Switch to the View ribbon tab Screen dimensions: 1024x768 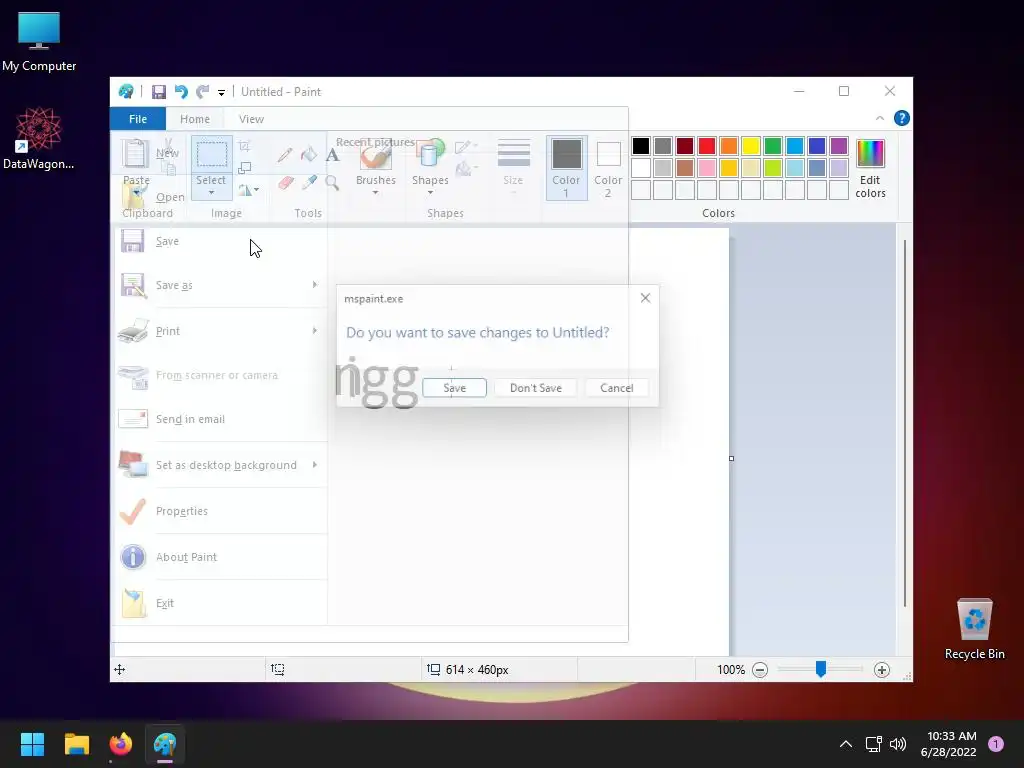point(251,119)
